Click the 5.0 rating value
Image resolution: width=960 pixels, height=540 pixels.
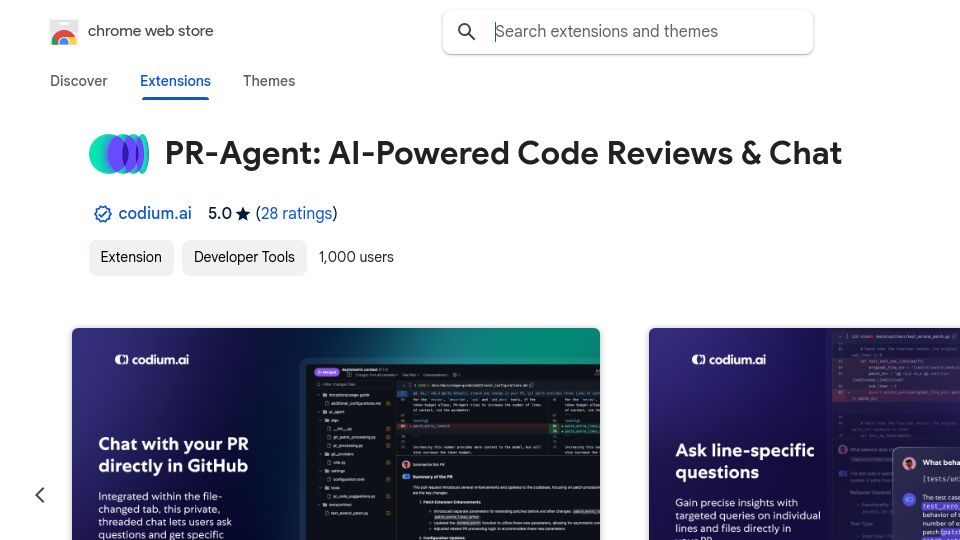click(x=220, y=213)
